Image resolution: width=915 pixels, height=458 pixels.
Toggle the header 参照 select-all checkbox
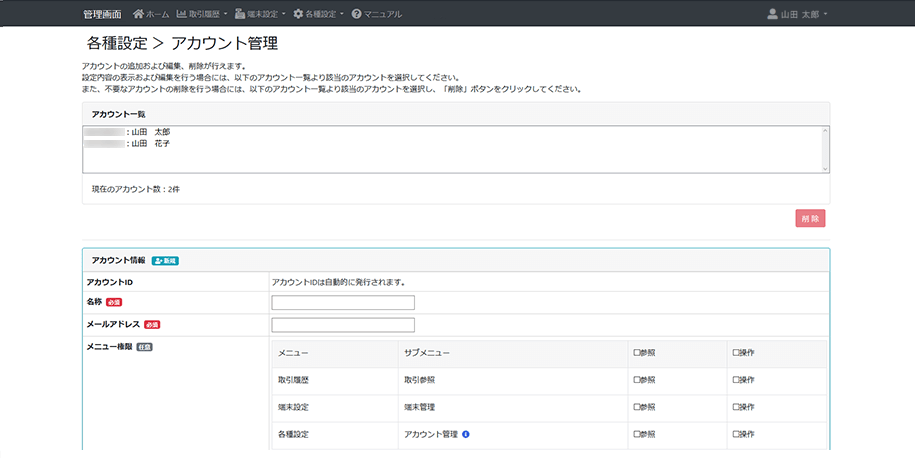point(637,352)
